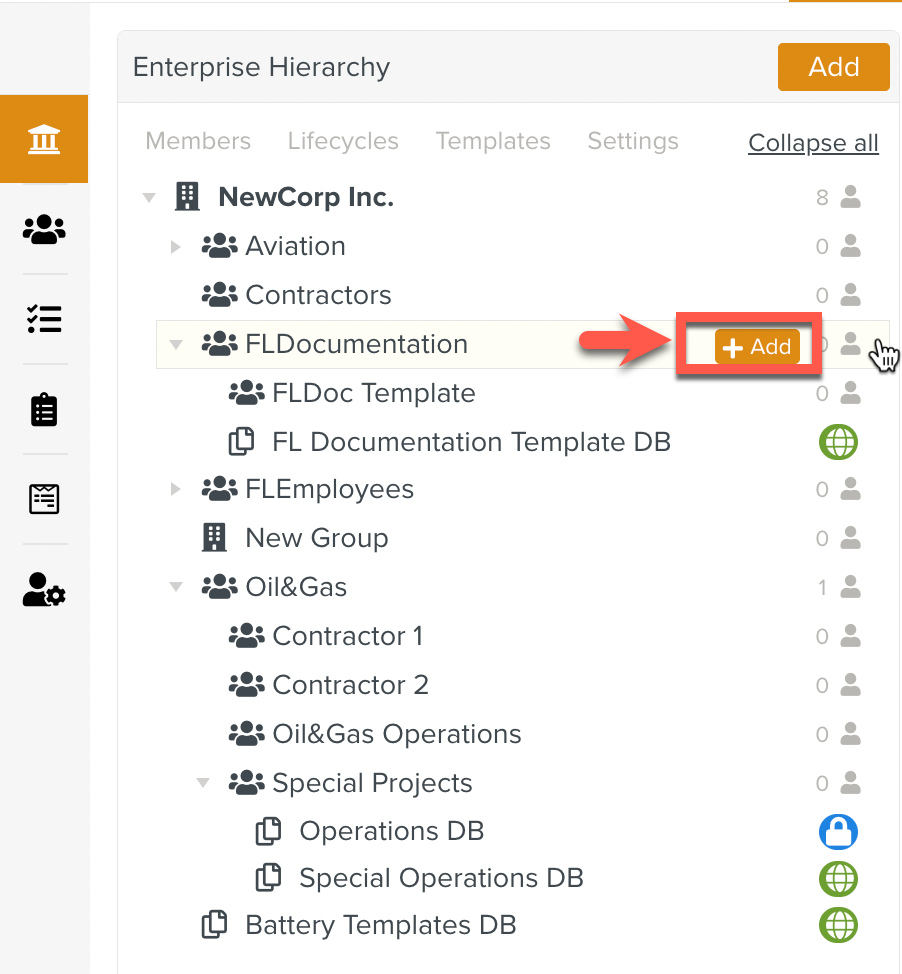Open the users group sidebar icon
This screenshot has width=902, height=974.
[x=44, y=231]
